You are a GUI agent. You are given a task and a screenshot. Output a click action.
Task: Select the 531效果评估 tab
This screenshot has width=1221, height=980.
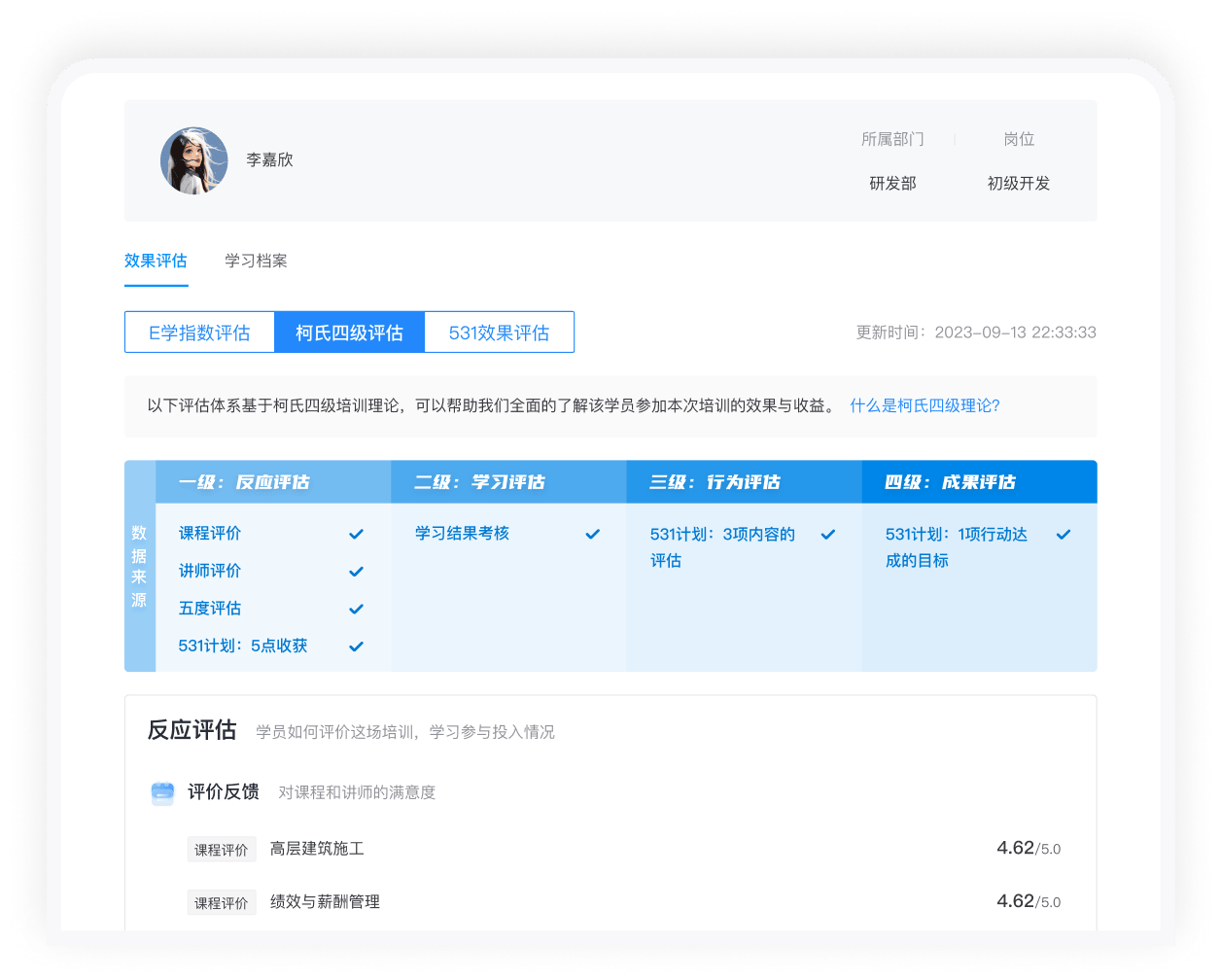(x=499, y=332)
